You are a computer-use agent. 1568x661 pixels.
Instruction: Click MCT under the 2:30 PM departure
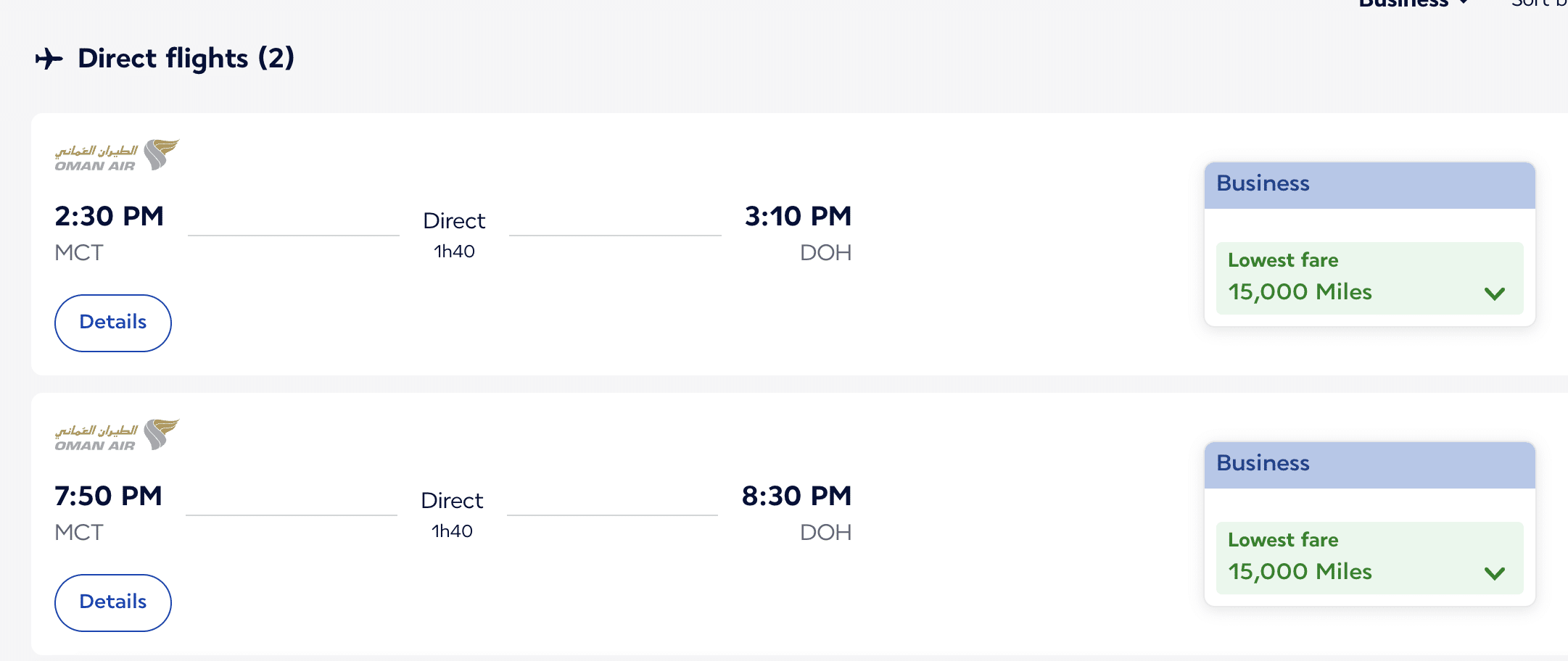(79, 253)
